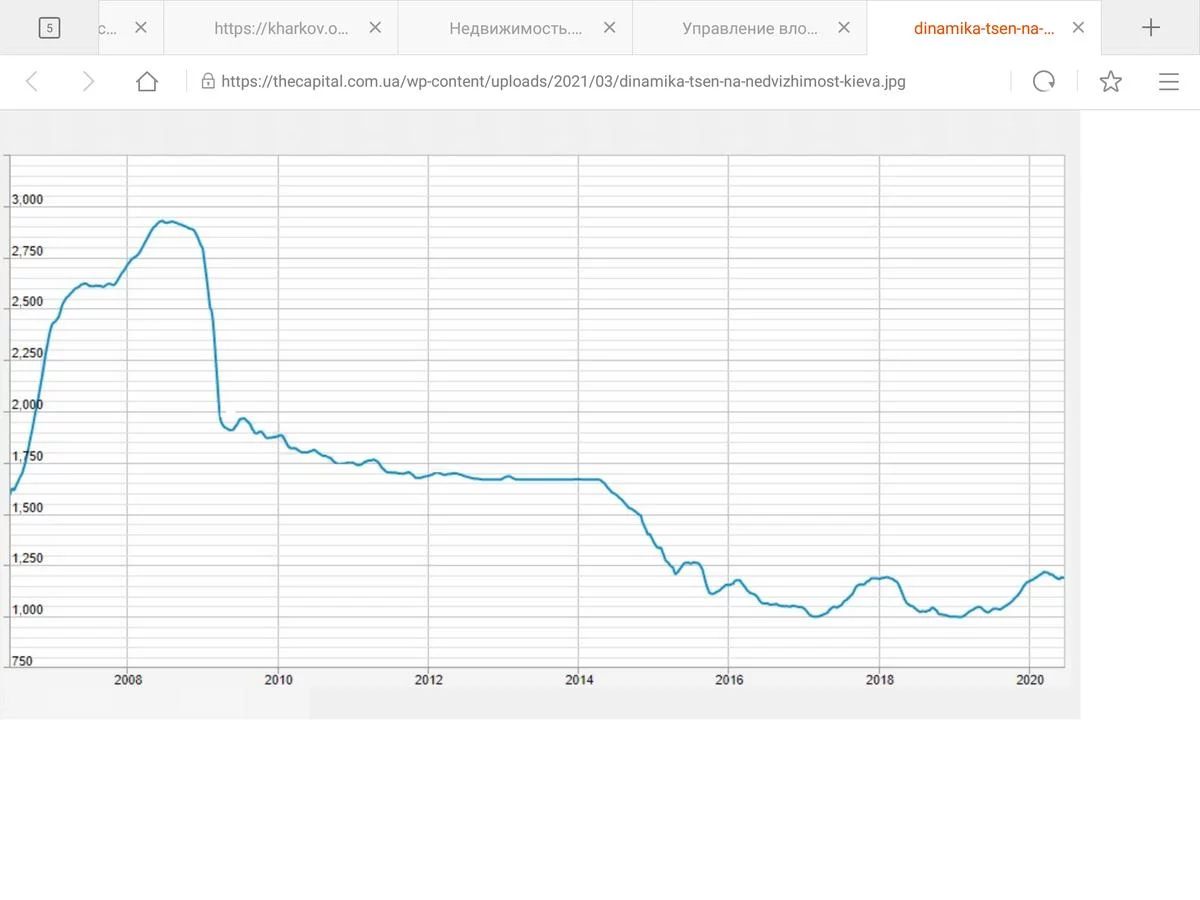Close the partially visible first tab
Image resolution: width=1200 pixels, height=900 pixels.
[x=141, y=28]
